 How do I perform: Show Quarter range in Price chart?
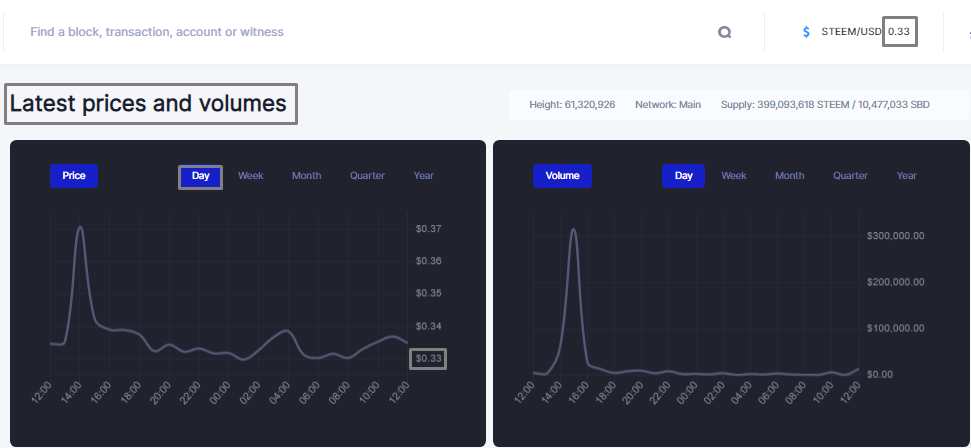(x=367, y=176)
